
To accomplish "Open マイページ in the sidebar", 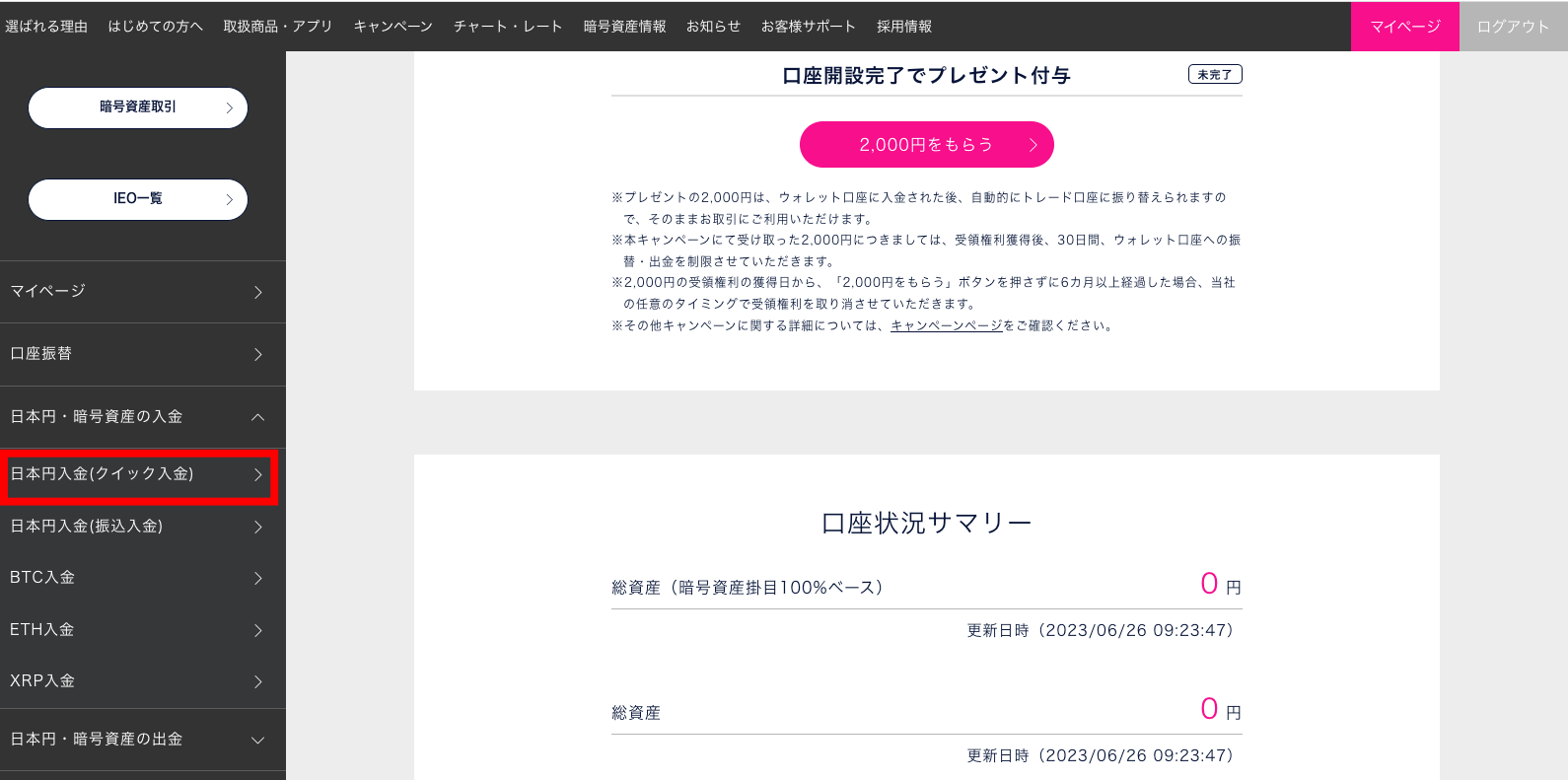I will 143,292.
